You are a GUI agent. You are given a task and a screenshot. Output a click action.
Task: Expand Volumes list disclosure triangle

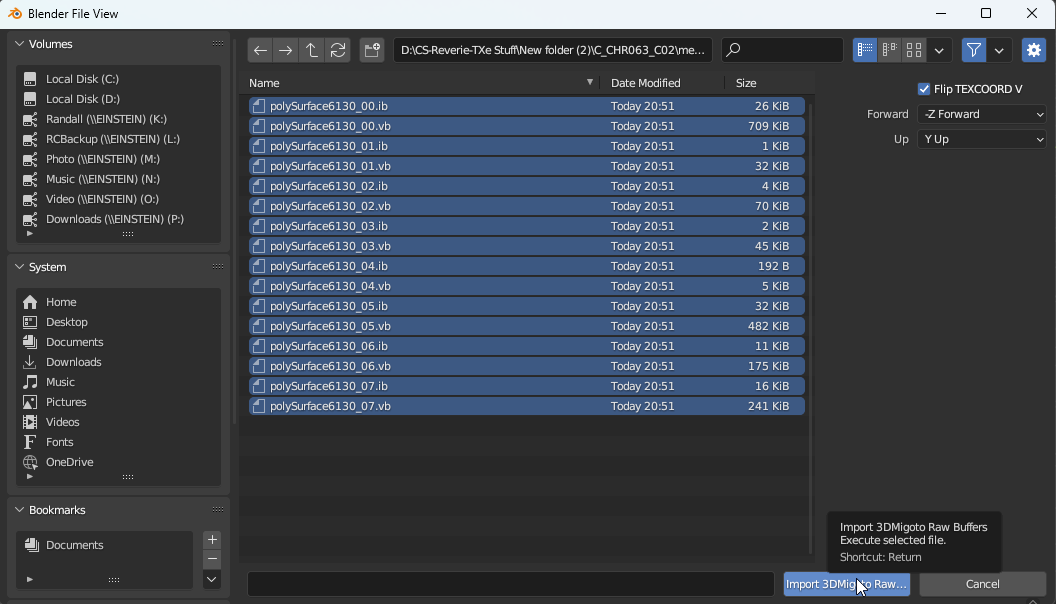coord(29,234)
